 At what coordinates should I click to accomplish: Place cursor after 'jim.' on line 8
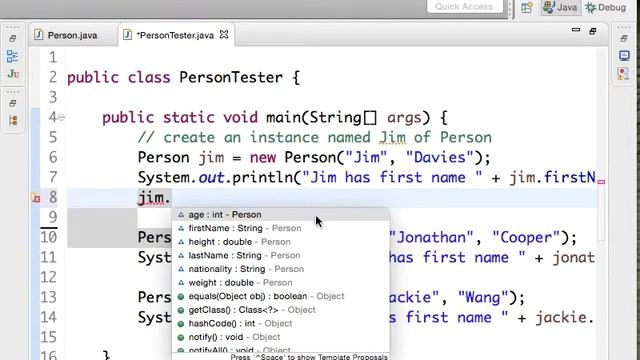coord(172,198)
